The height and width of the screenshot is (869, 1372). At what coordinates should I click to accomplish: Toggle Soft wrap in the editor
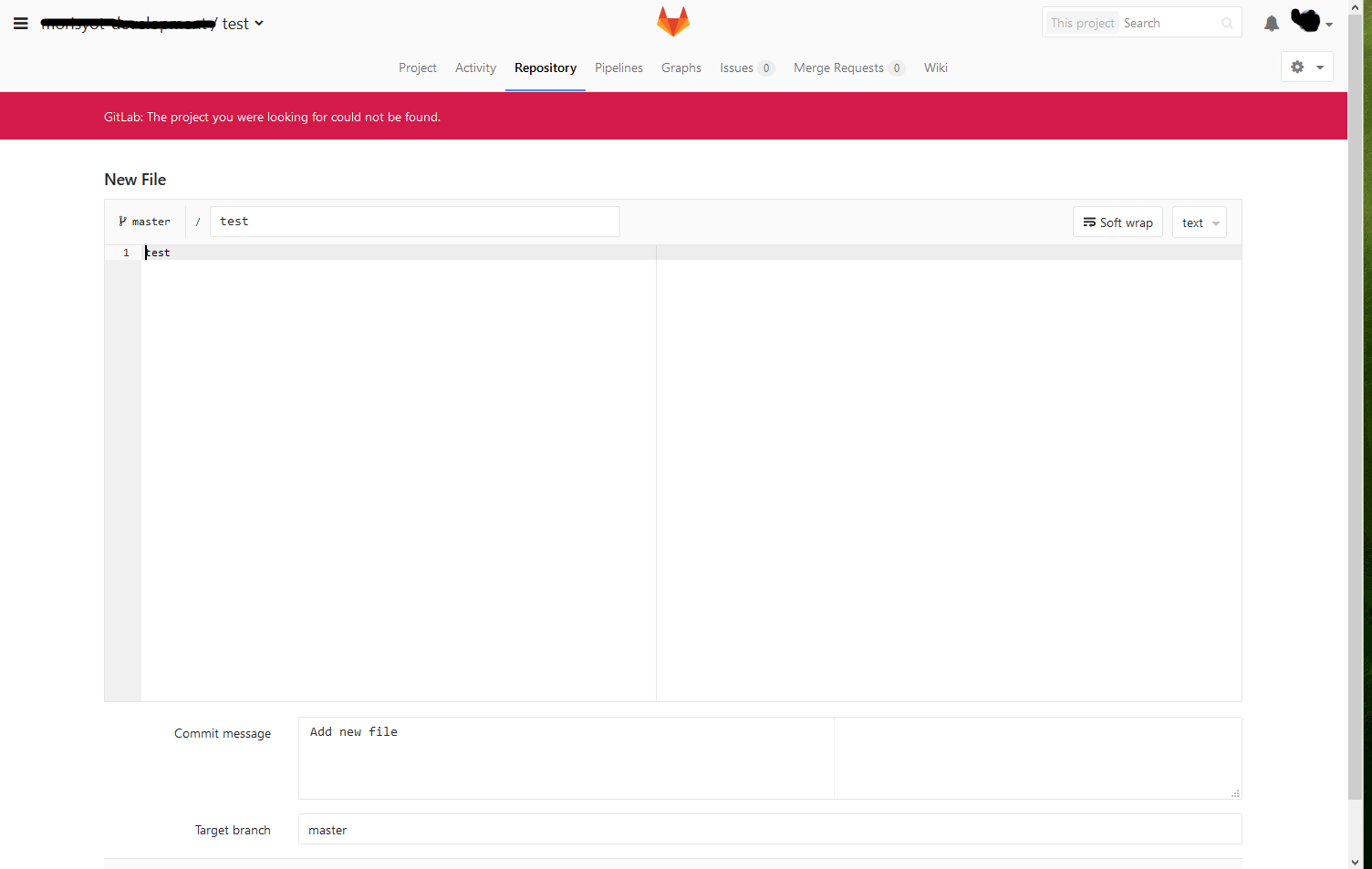pos(1117,222)
